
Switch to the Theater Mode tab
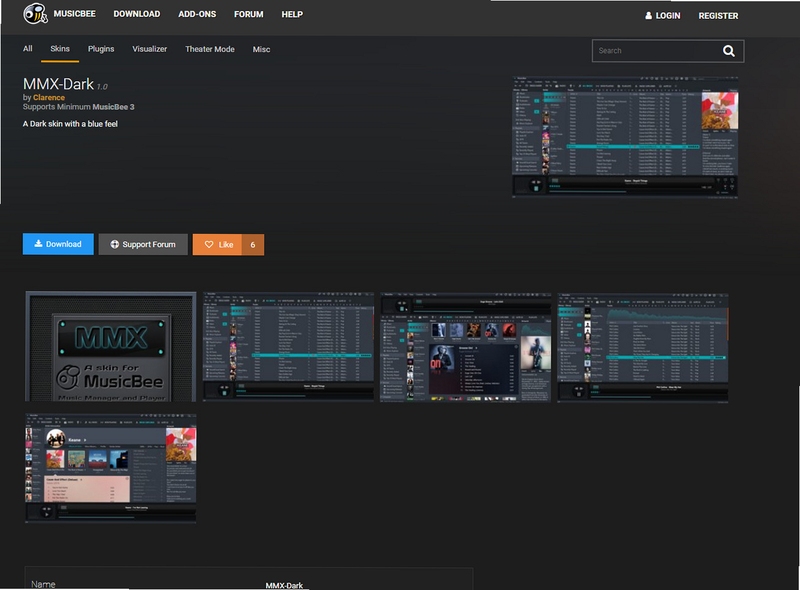pos(210,49)
